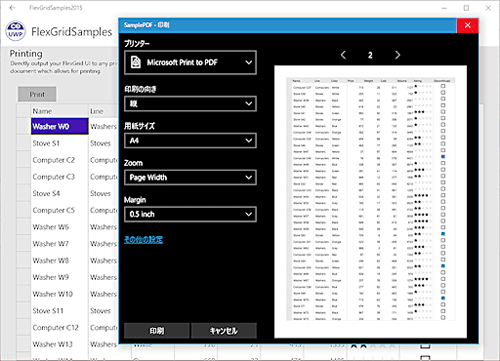Viewport: 500px width, 361px height.
Task: Open the Page Width zoom dropdown
Action: pyautogui.click(x=190, y=177)
